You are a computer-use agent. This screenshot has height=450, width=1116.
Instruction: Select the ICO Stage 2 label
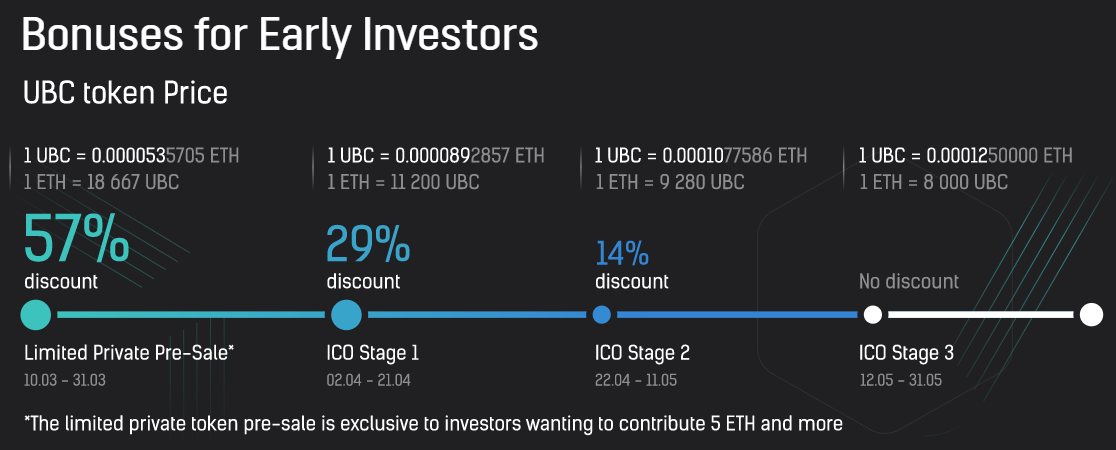pyautogui.click(x=642, y=353)
